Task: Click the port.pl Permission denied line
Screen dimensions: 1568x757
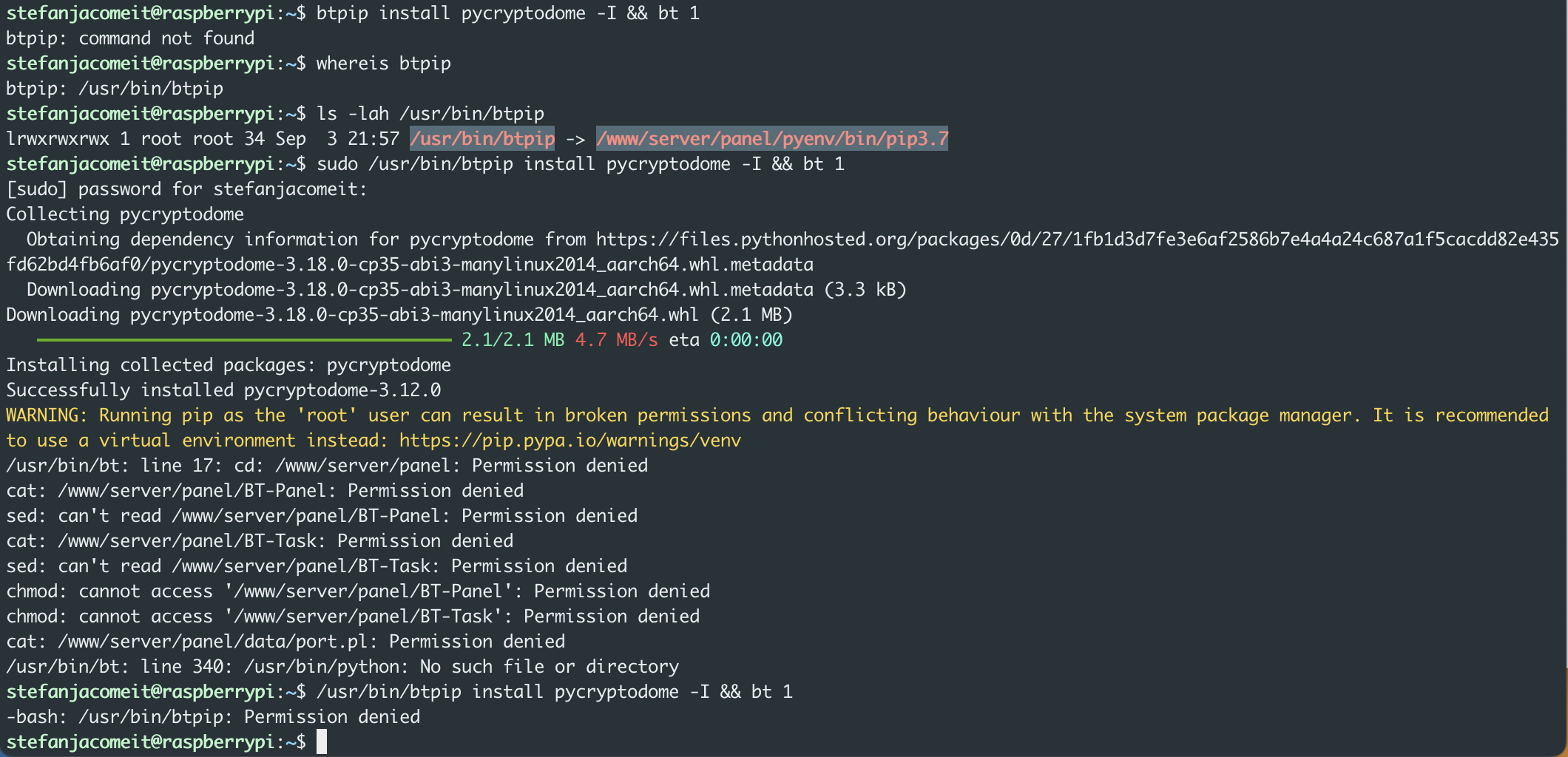Action: pyautogui.click(x=285, y=642)
